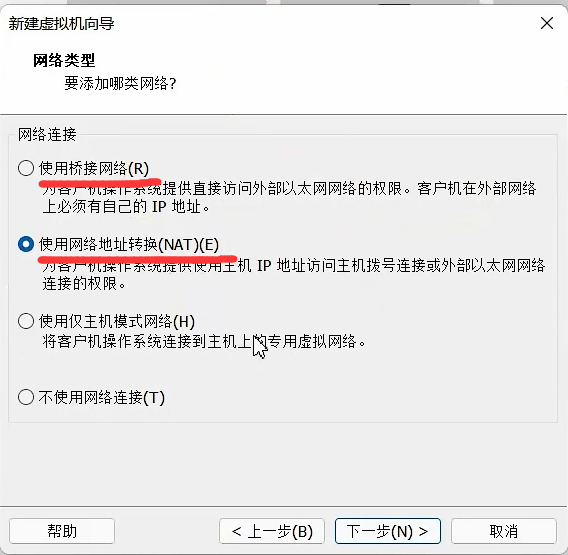Click the red underline beneath the NAT option

coord(138,259)
